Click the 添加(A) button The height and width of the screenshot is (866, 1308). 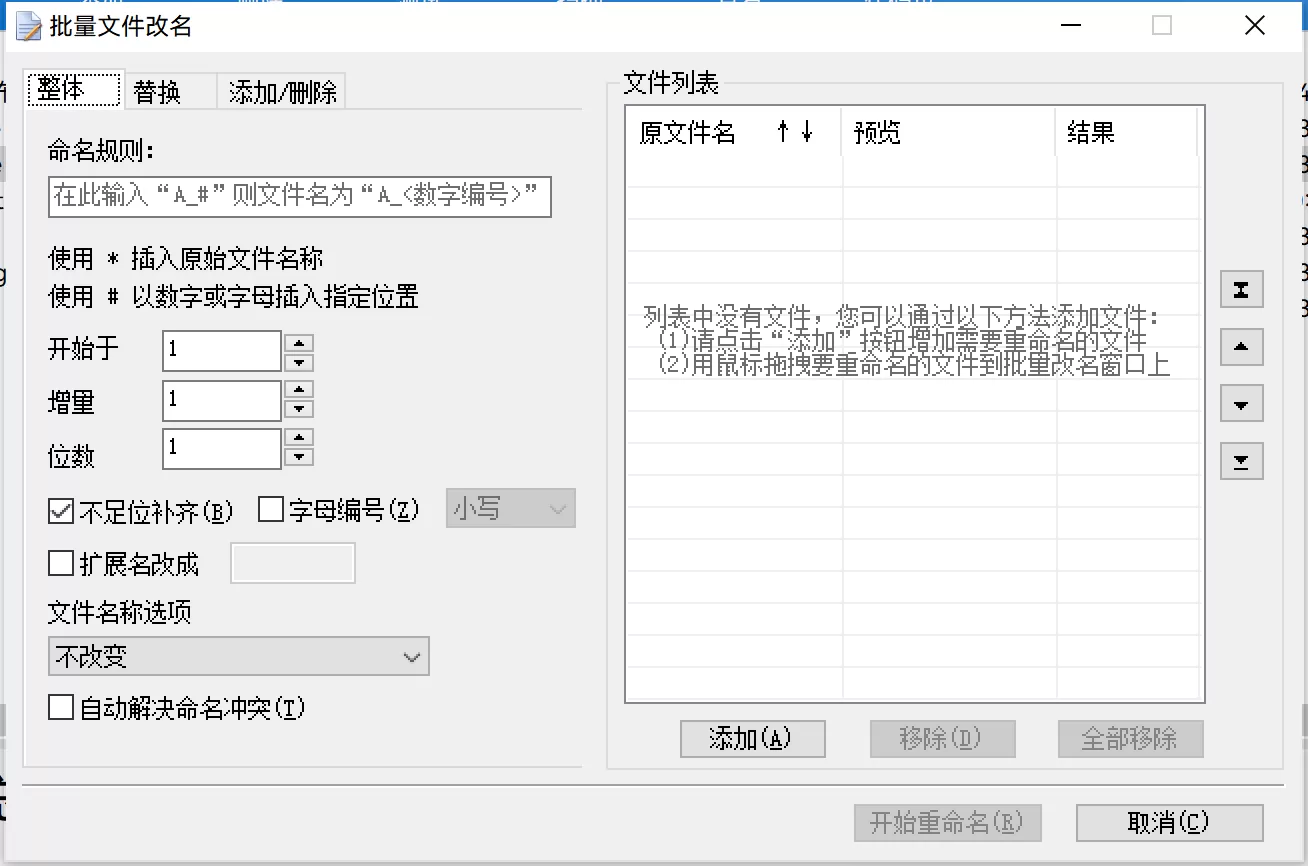(751, 739)
